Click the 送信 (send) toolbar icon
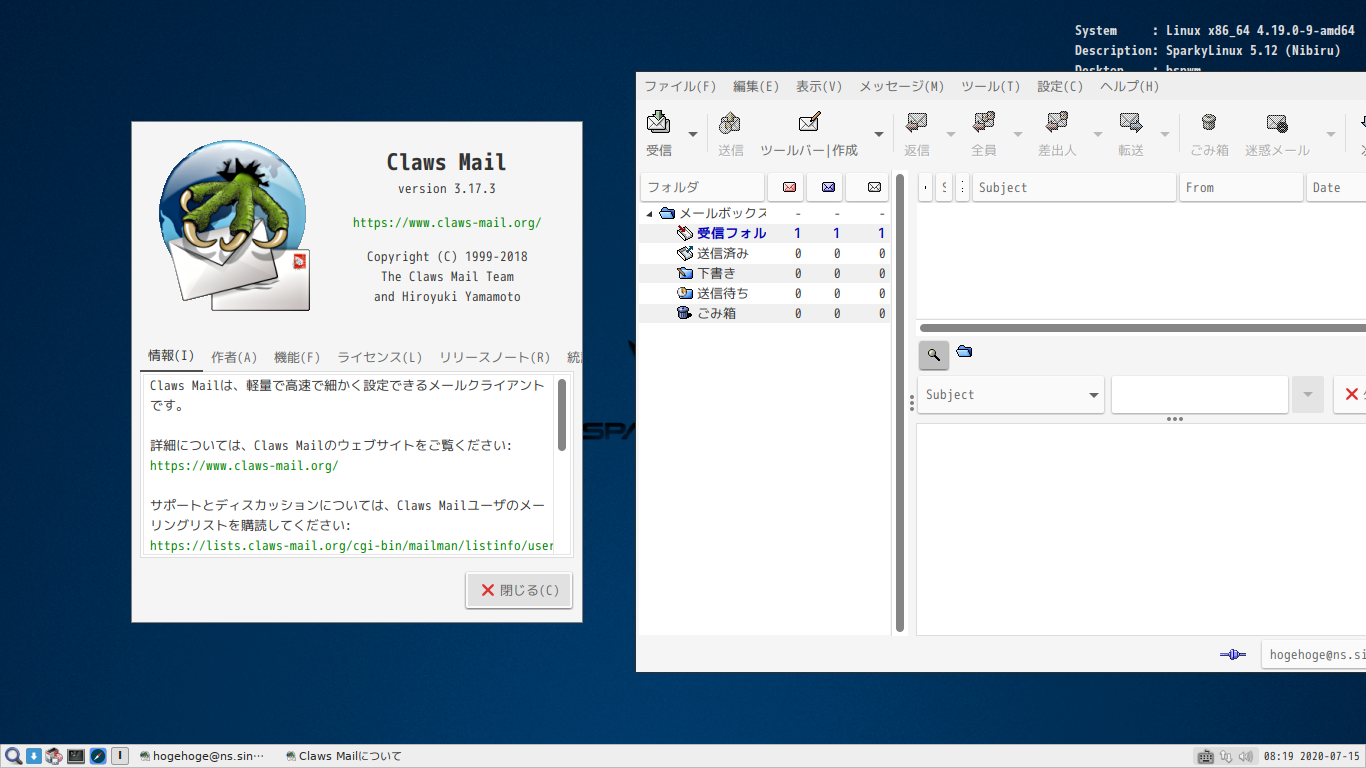This screenshot has height=768, width=1366. click(x=730, y=122)
